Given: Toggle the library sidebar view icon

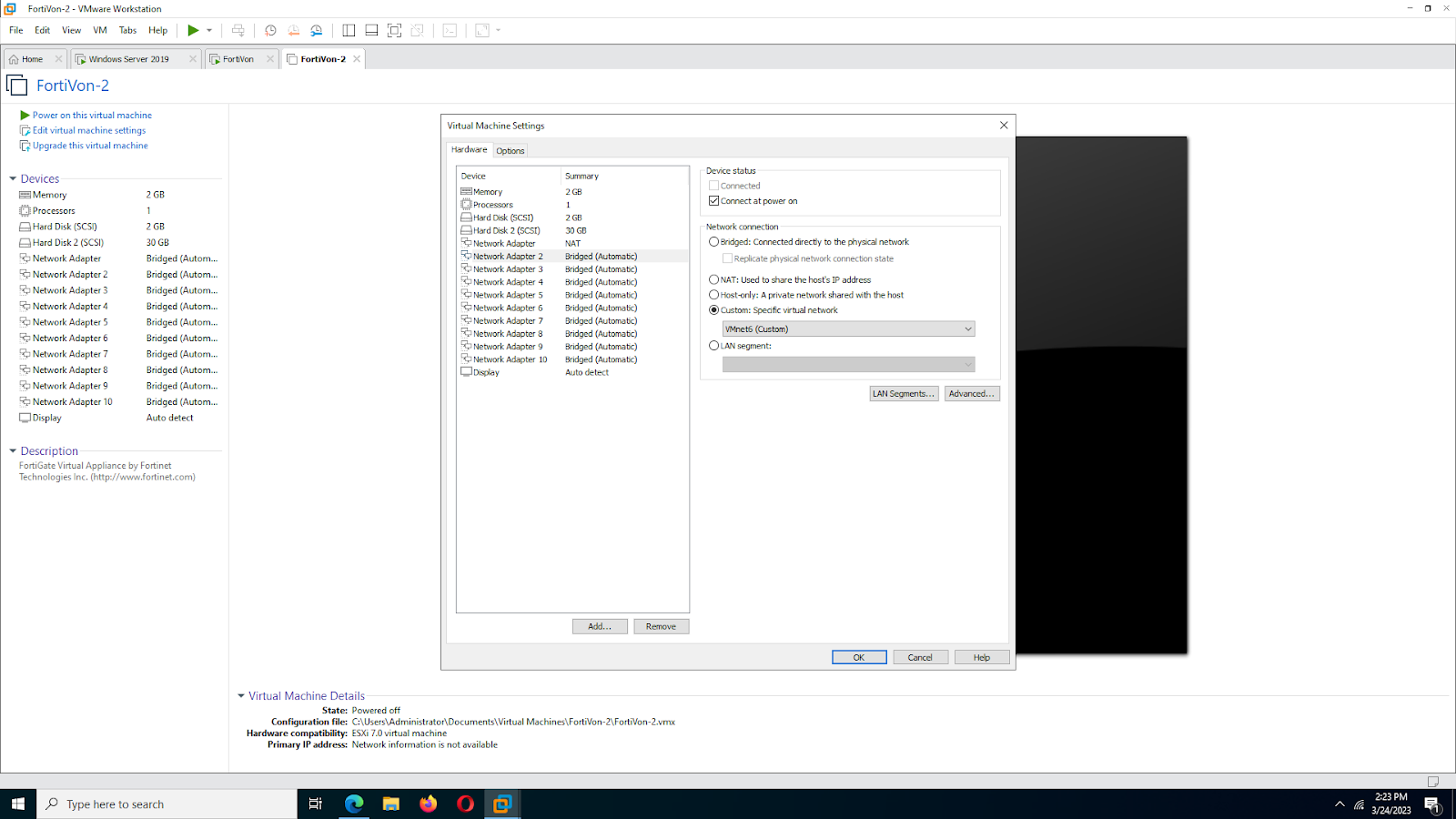Looking at the screenshot, I should 349,30.
